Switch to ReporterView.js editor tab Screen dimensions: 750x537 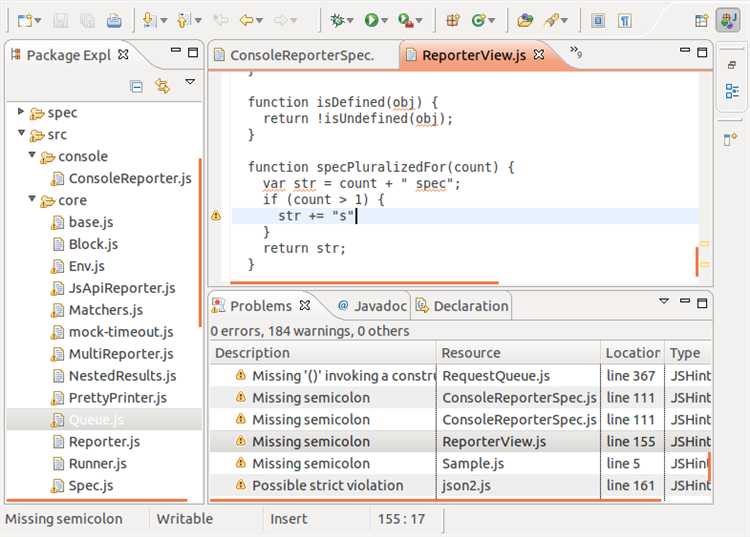474,55
